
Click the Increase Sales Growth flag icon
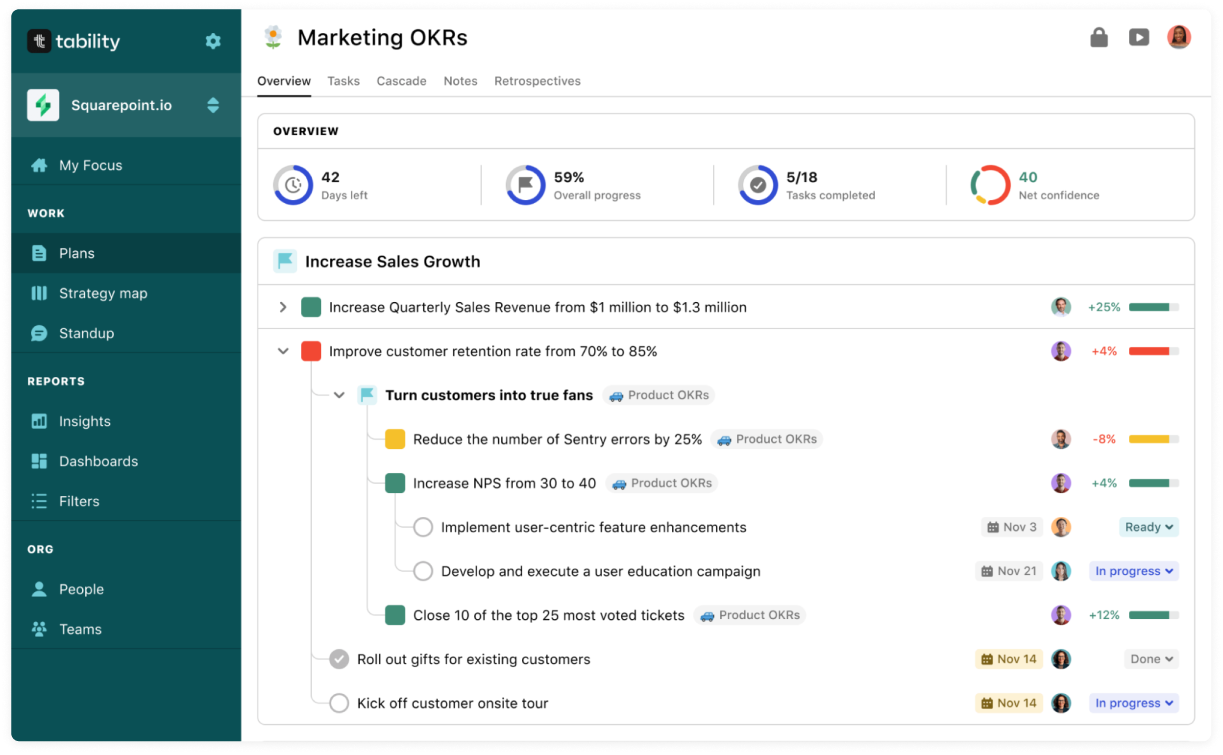pyautogui.click(x=285, y=261)
